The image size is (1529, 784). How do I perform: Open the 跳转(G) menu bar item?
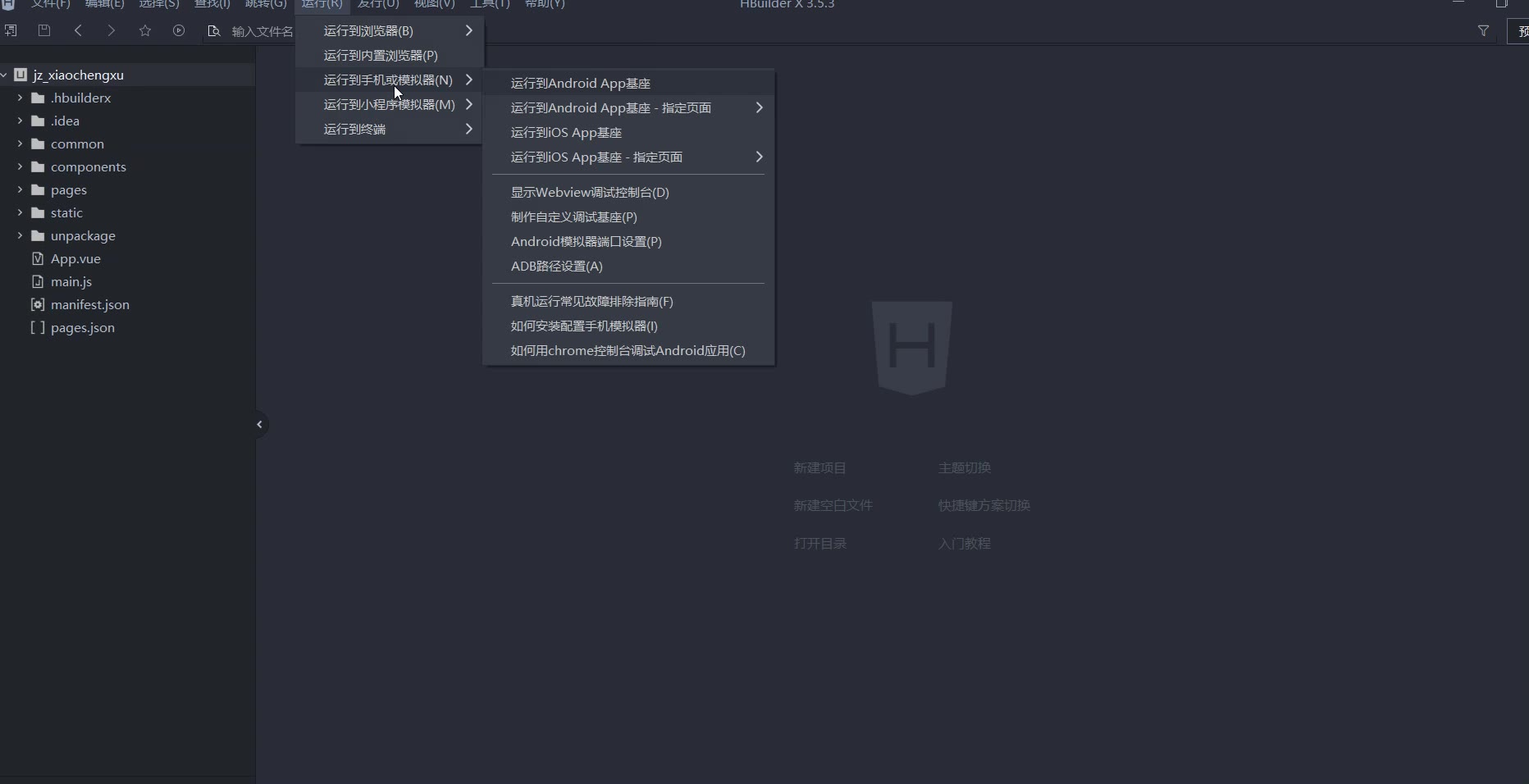(x=266, y=5)
